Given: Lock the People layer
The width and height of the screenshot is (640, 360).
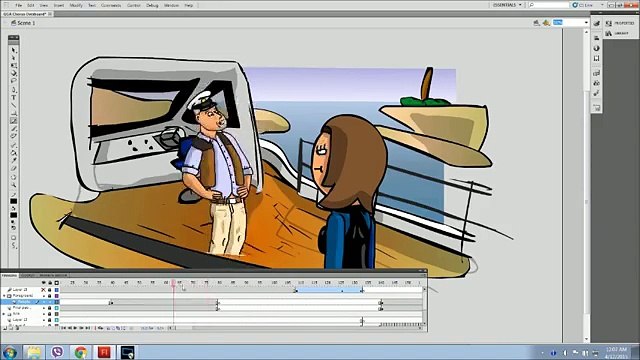Looking at the screenshot, I should pos(50,302).
